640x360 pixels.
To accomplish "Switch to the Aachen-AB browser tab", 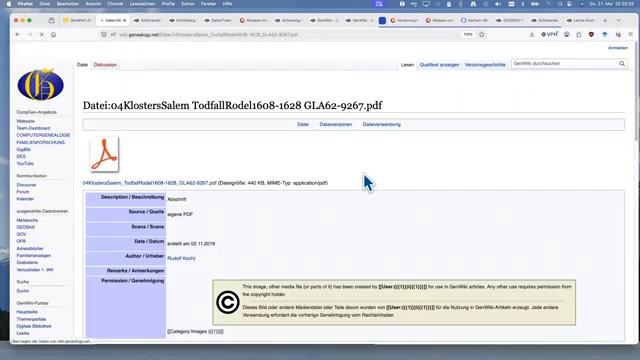I will click(474, 20).
